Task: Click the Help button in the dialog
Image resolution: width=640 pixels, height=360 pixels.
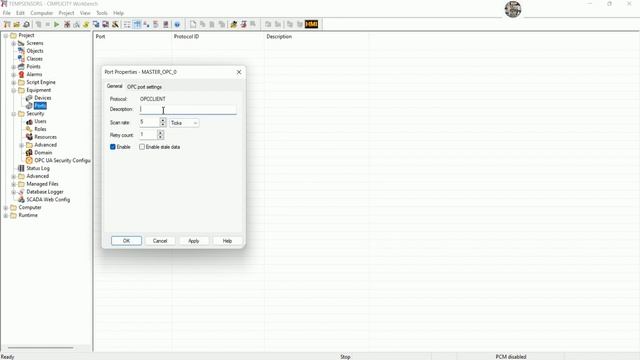Action: click(227, 241)
